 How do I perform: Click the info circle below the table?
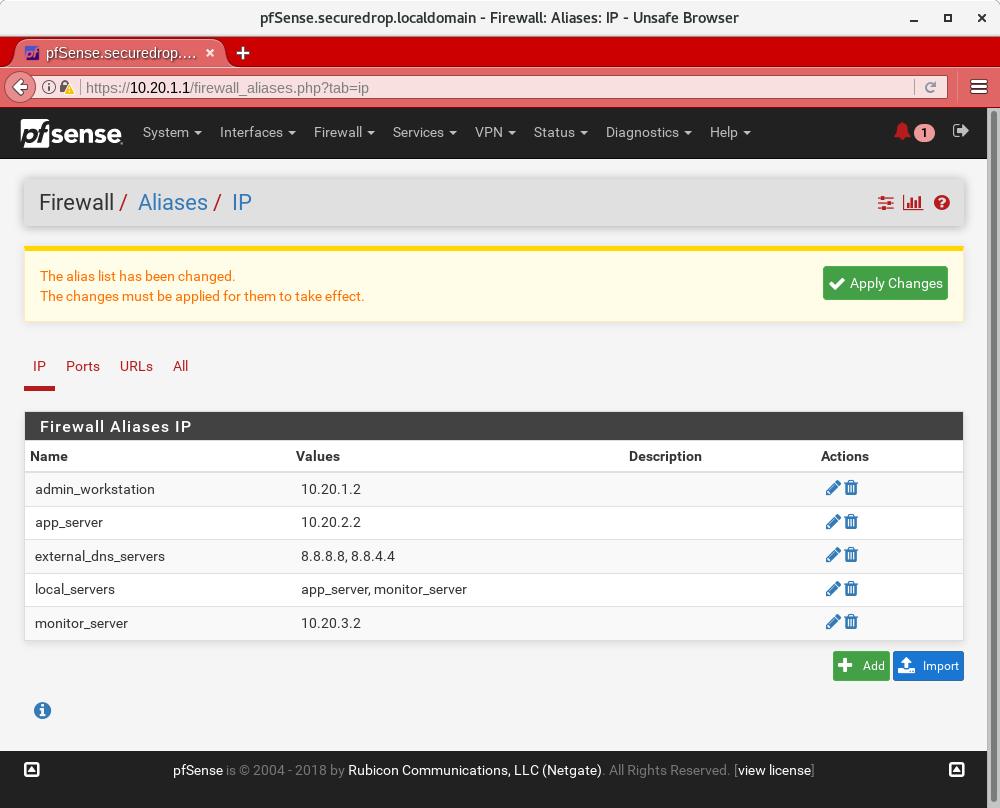[42, 710]
